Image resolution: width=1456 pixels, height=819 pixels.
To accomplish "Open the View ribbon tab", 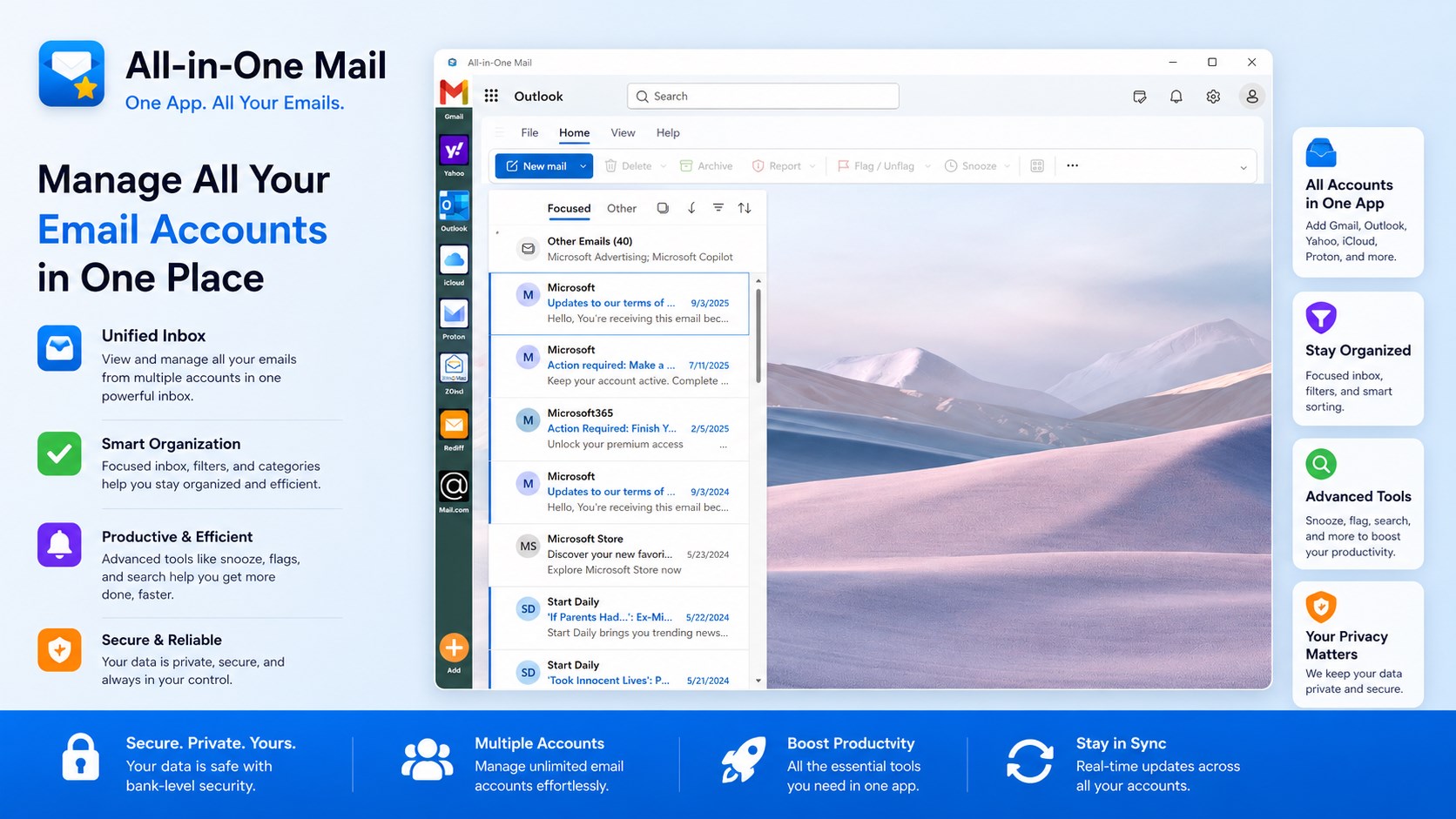I will [x=623, y=132].
